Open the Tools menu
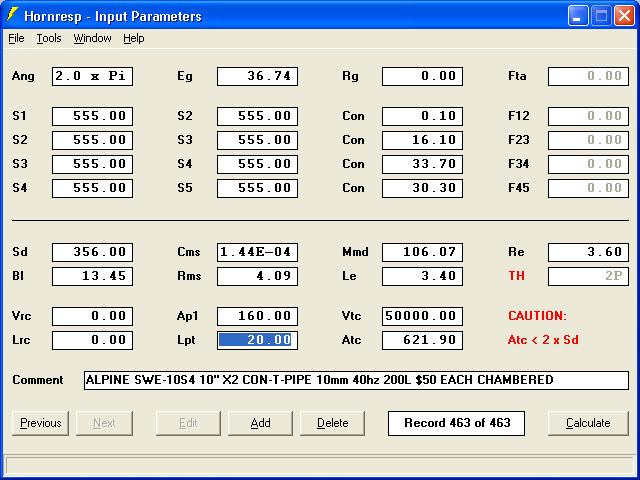The height and width of the screenshot is (480, 640). pyautogui.click(x=49, y=38)
